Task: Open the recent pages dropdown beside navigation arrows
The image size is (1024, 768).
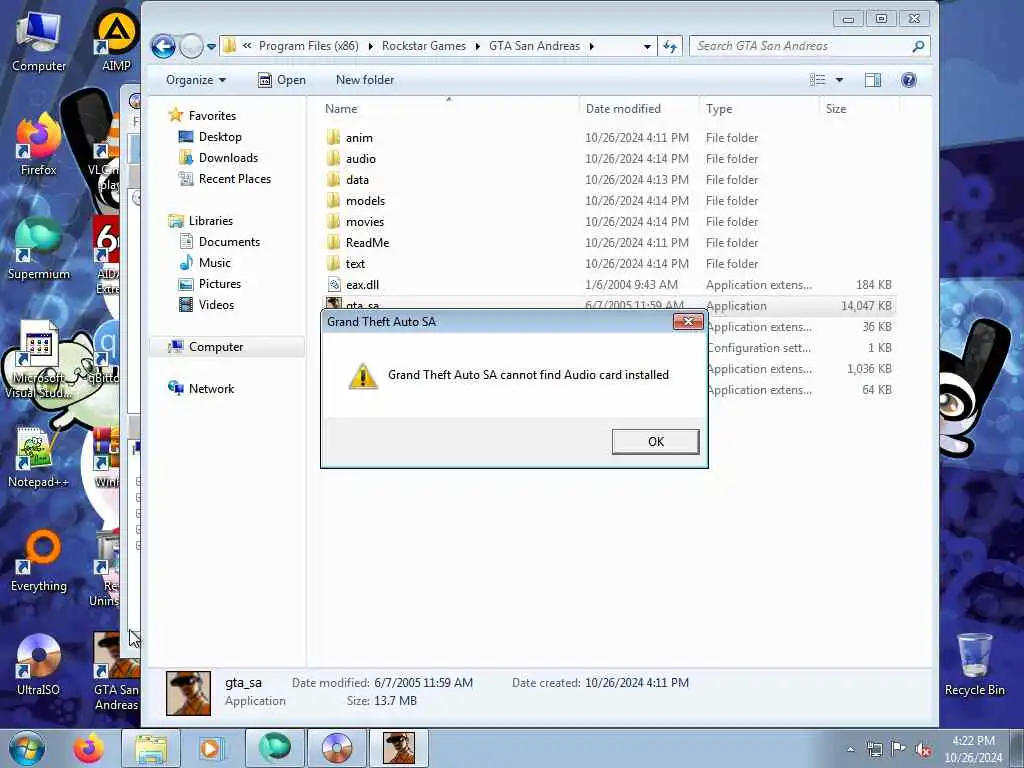Action: [212, 47]
